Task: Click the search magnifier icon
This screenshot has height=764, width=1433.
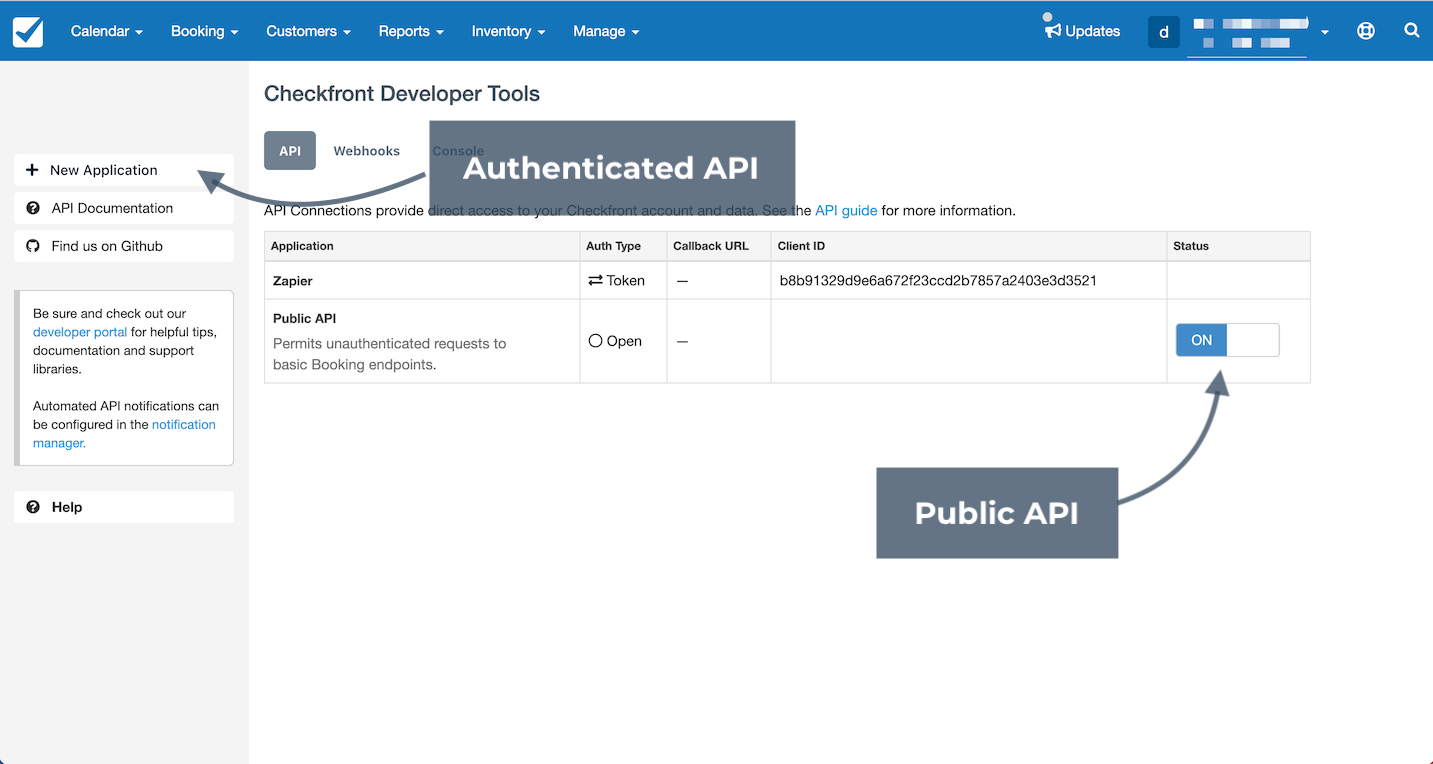Action: pos(1411,31)
